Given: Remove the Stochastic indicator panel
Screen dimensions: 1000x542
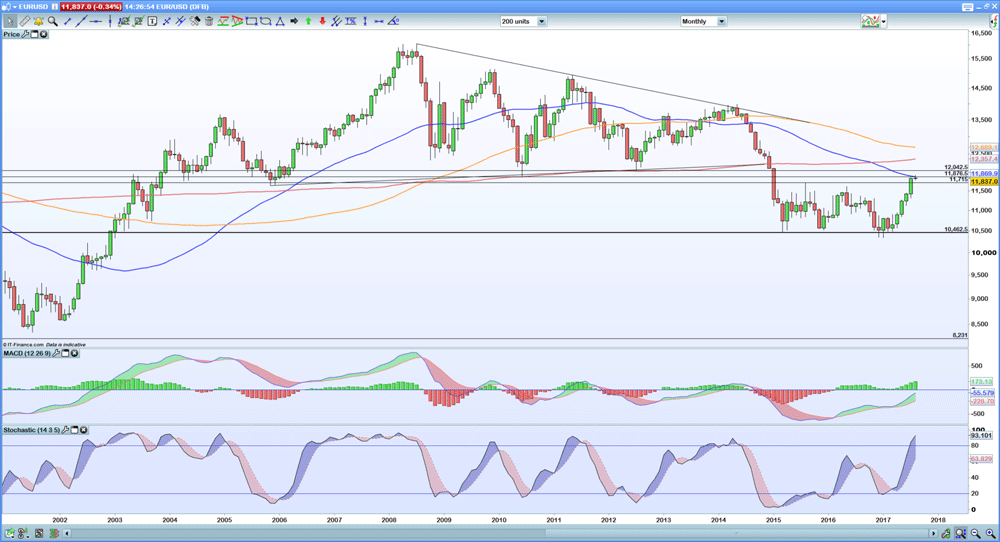Looking at the screenshot, I should pyautogui.click(x=84, y=430).
